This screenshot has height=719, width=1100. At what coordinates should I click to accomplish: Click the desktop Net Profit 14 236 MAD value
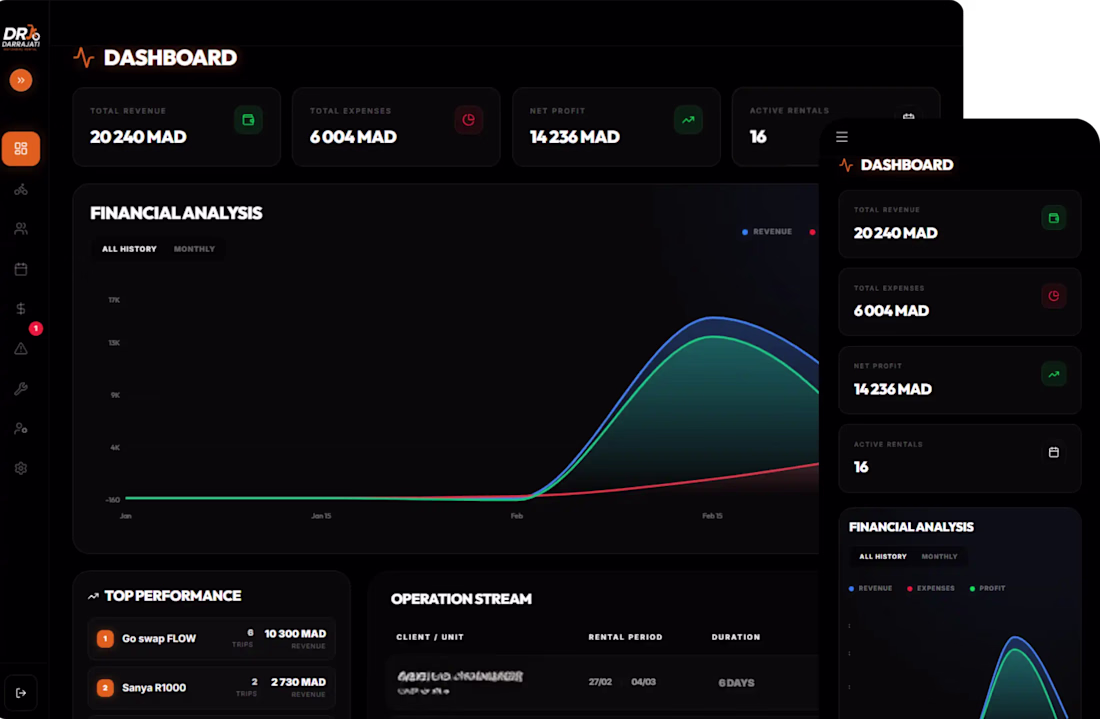click(575, 137)
